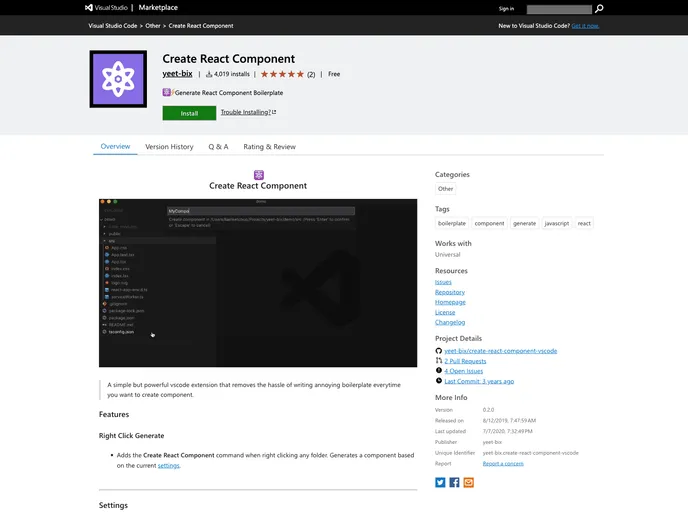Click the five star rating
Image resolution: width=688 pixels, height=512 pixels.
click(x=282, y=74)
